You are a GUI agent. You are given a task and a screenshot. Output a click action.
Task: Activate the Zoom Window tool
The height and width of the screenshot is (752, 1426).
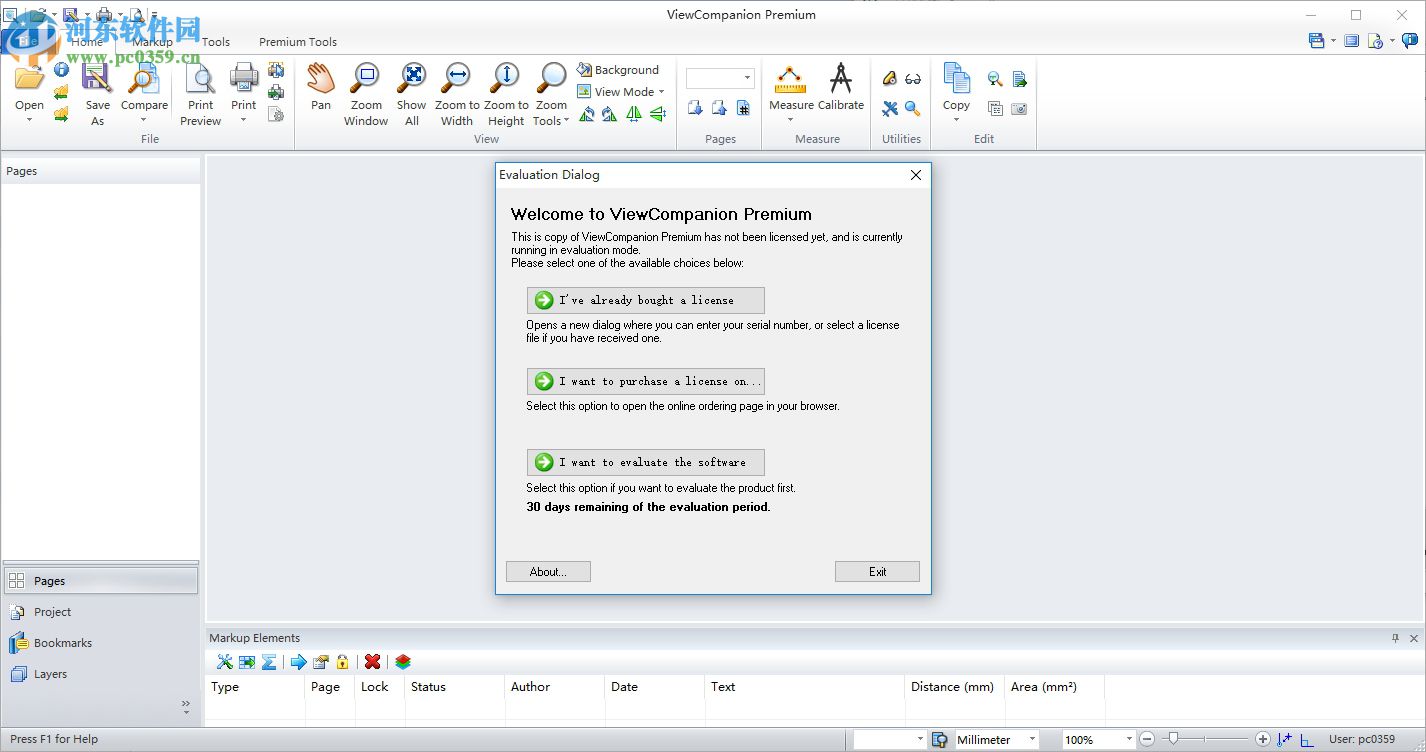(366, 95)
